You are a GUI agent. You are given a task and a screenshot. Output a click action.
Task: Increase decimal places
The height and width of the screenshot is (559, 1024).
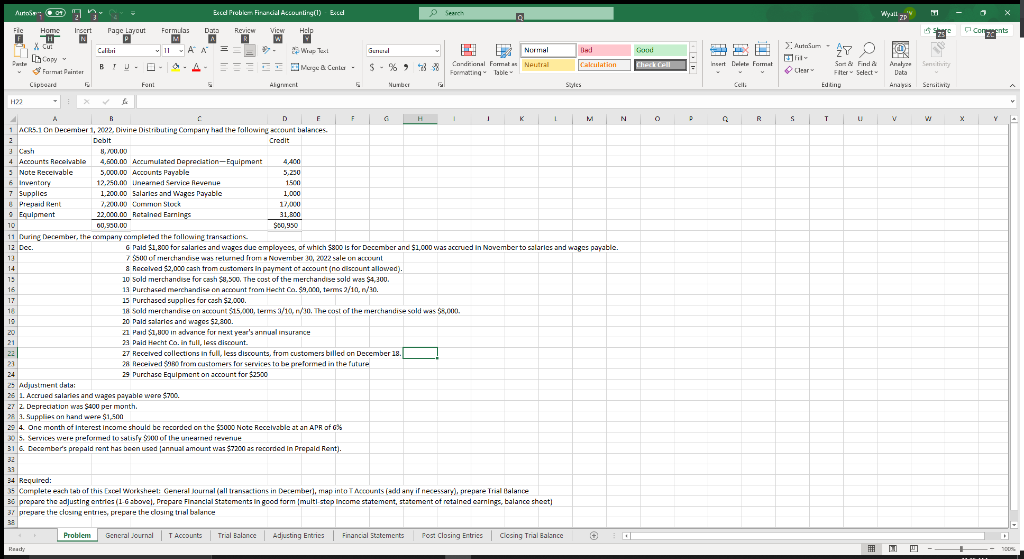pyautogui.click(x=423, y=67)
